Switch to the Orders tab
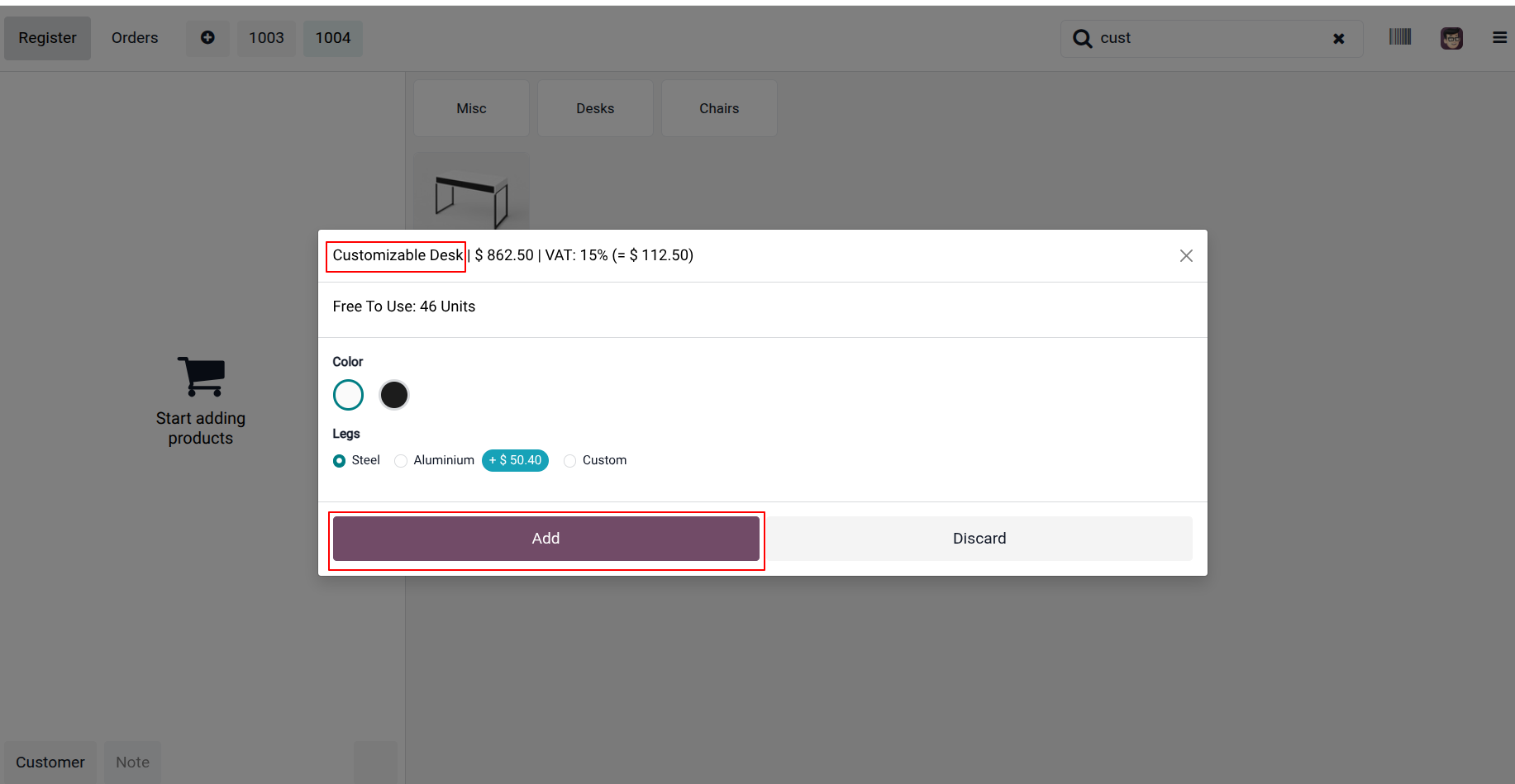Viewport: 1515px width, 784px height. click(135, 38)
